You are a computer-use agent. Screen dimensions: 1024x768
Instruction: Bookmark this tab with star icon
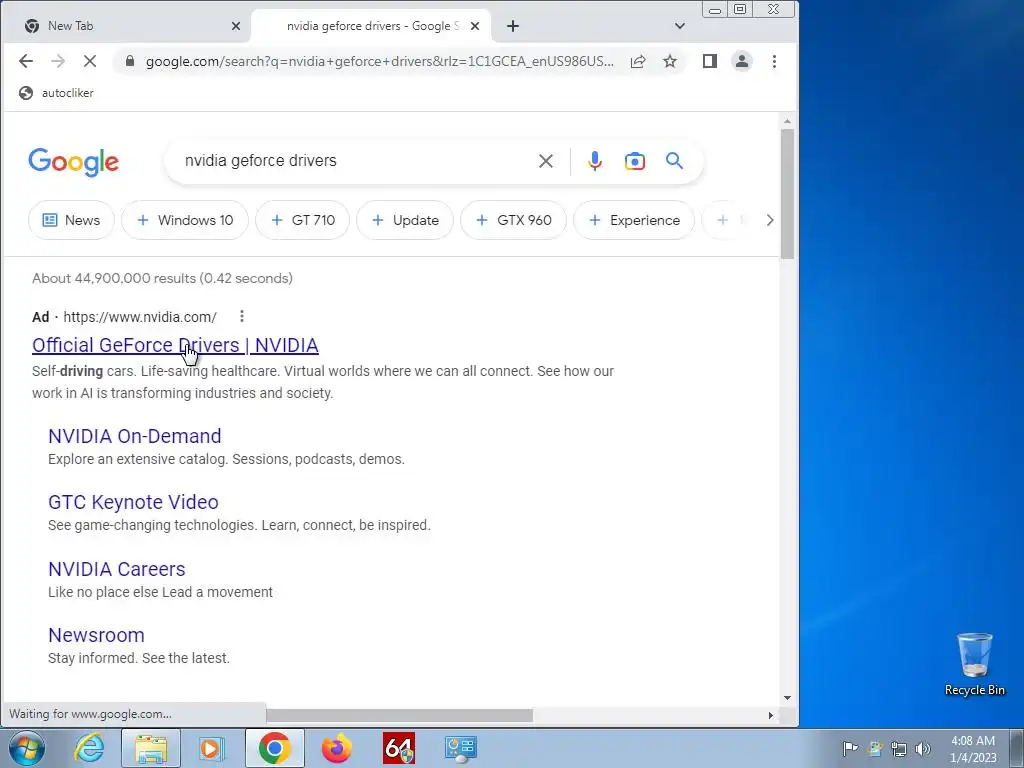(x=670, y=61)
